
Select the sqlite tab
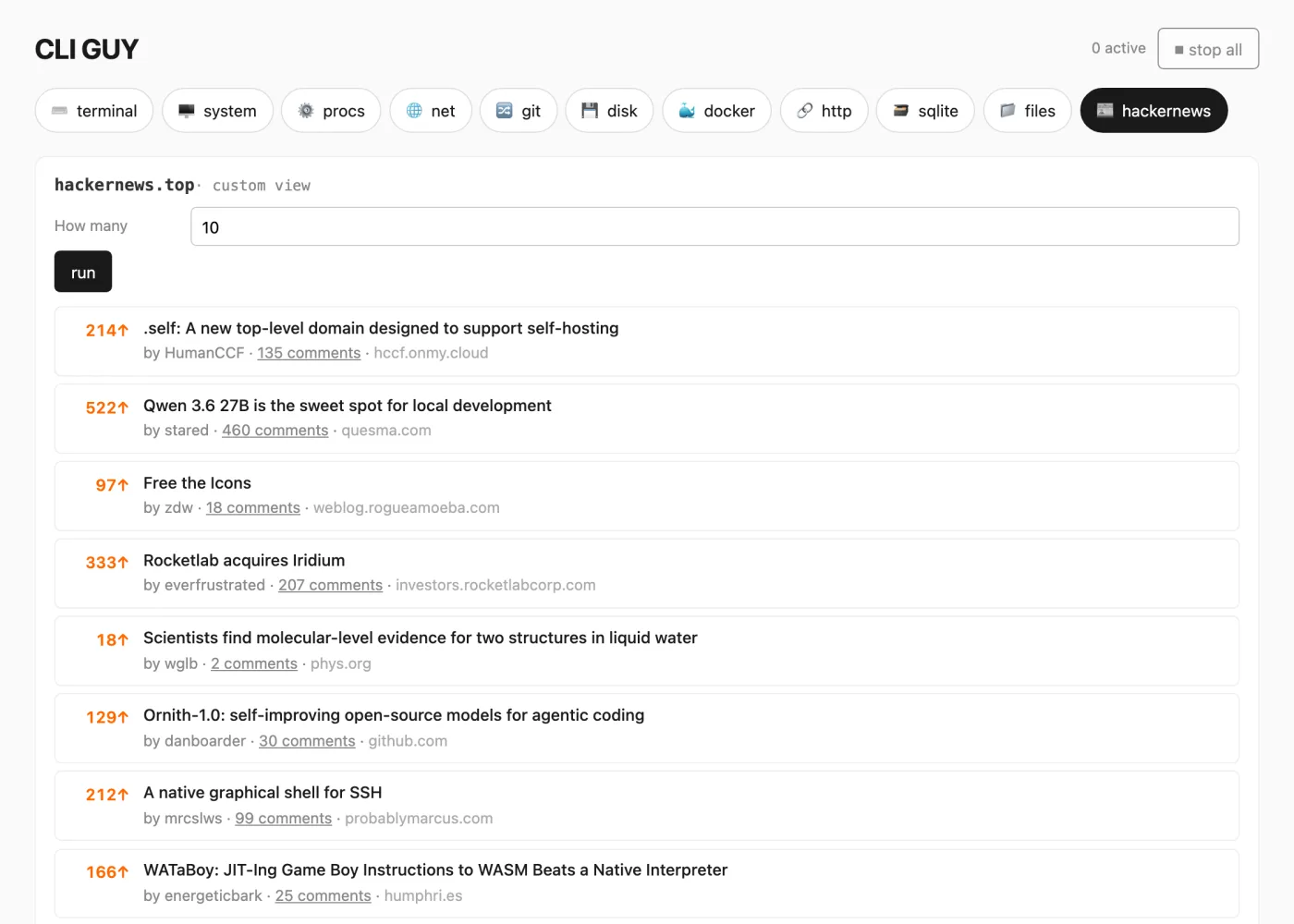pos(925,111)
